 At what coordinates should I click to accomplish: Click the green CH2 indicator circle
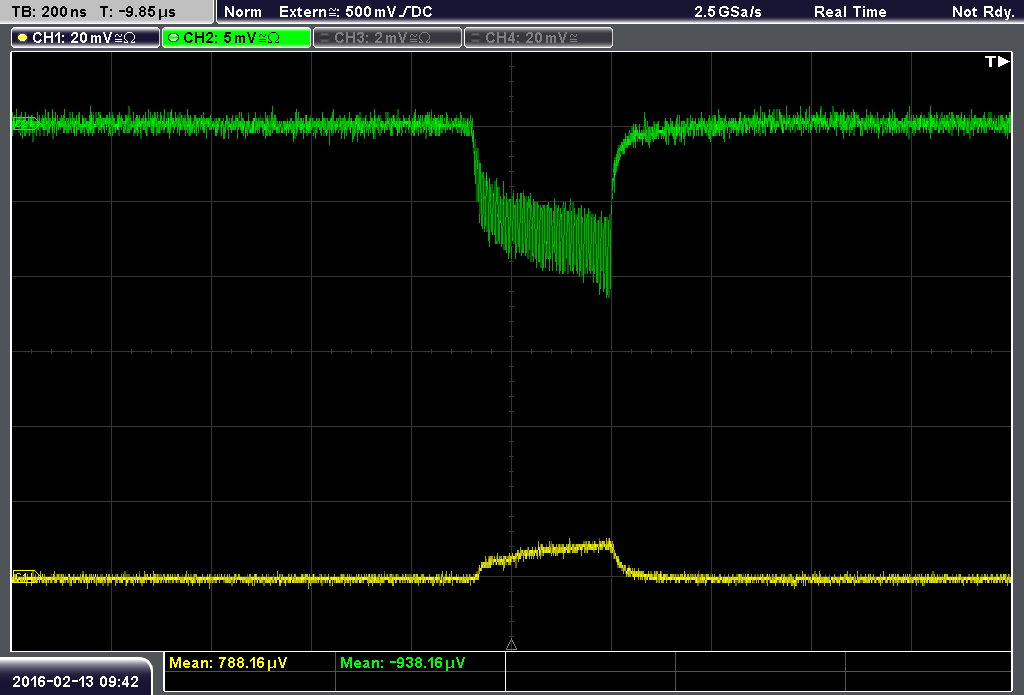pos(173,38)
